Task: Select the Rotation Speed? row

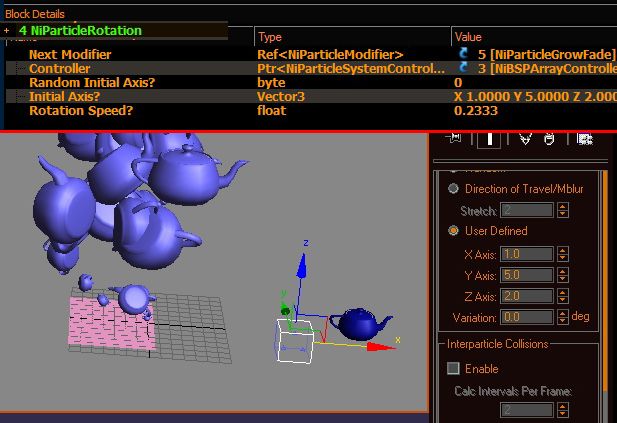Action: pos(311,111)
